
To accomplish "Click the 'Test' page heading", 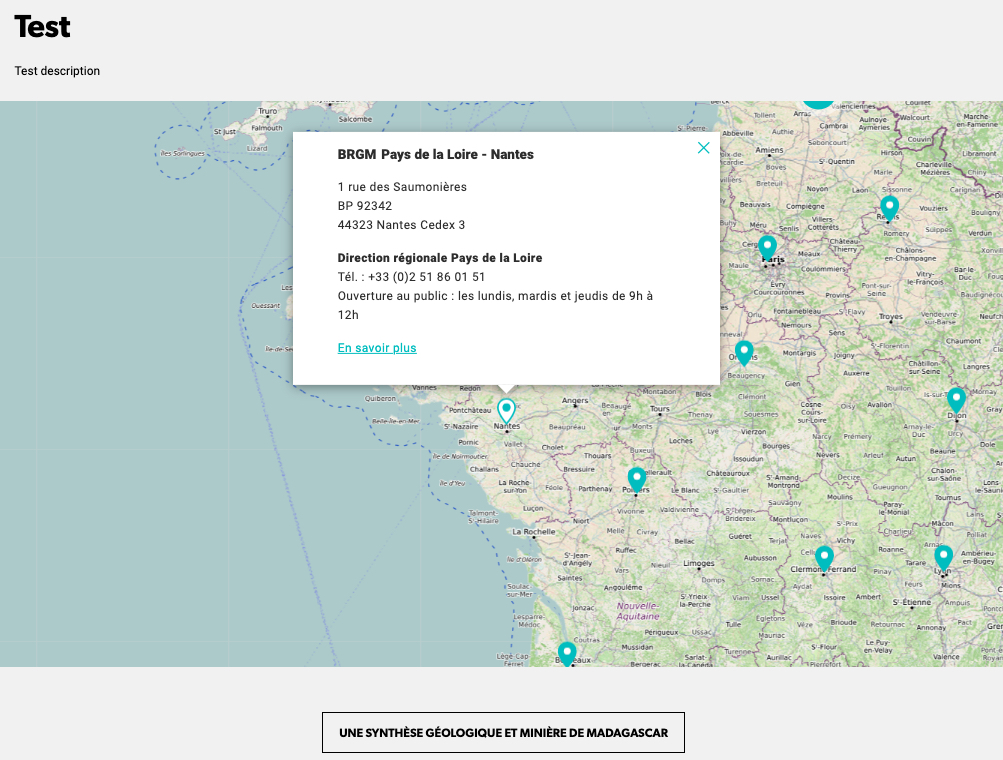I will pos(42,27).
